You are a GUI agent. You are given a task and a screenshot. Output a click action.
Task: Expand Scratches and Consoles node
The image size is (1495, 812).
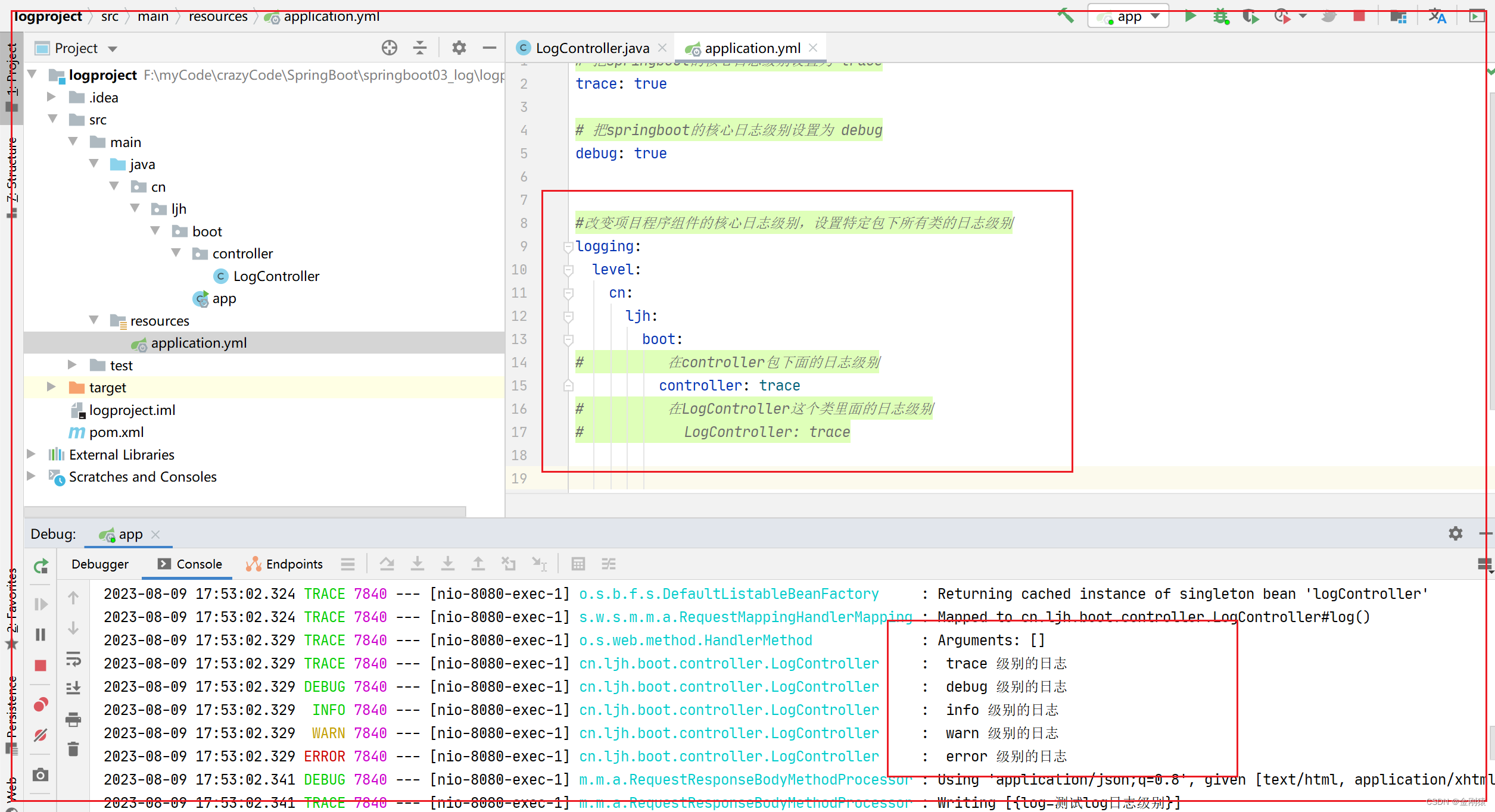coord(31,476)
